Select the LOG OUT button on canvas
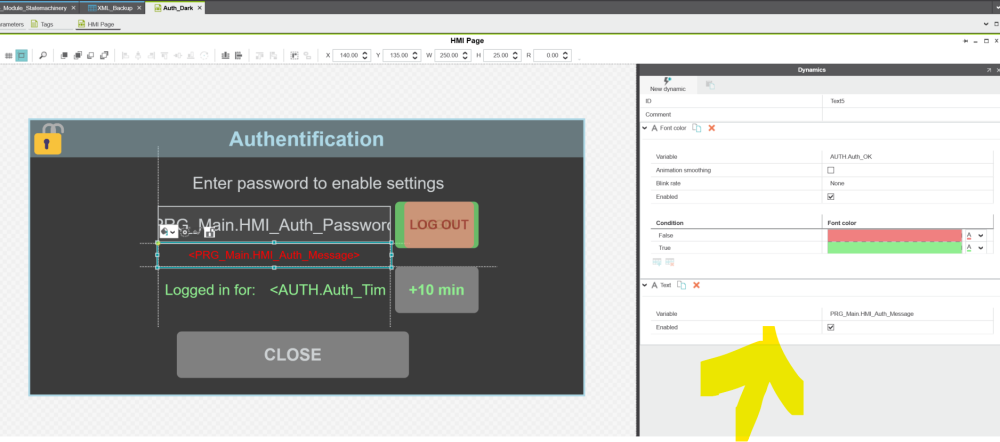Screen dimensions: 1000x442 pyautogui.click(x=437, y=225)
